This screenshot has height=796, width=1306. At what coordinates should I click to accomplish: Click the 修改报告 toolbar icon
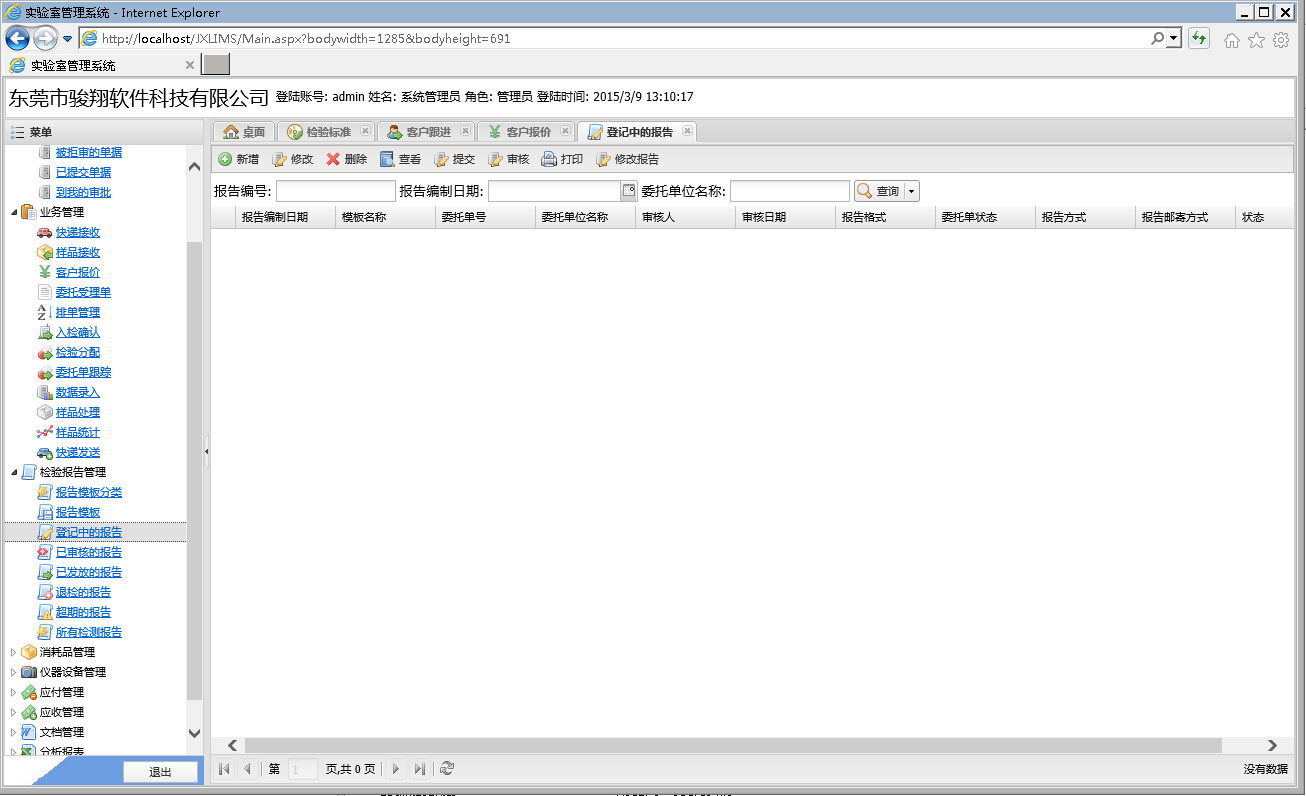tap(604, 159)
